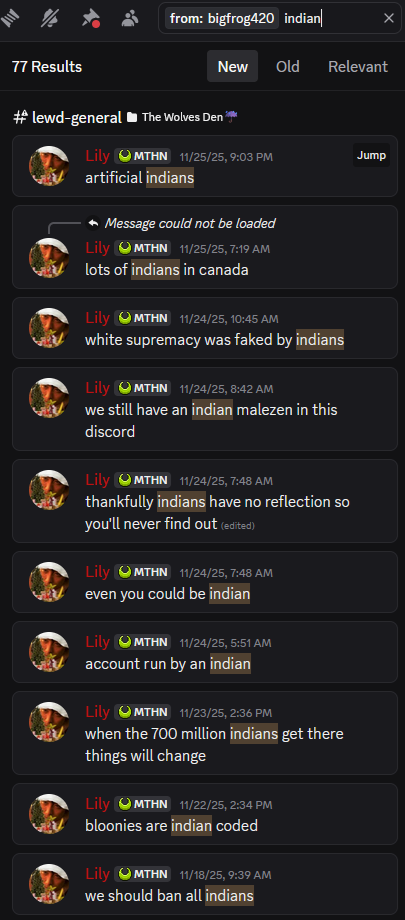Image resolution: width=405 pixels, height=920 pixels.
Task: Open avatar on 'even you could be indian' message
Action: tap(49, 582)
